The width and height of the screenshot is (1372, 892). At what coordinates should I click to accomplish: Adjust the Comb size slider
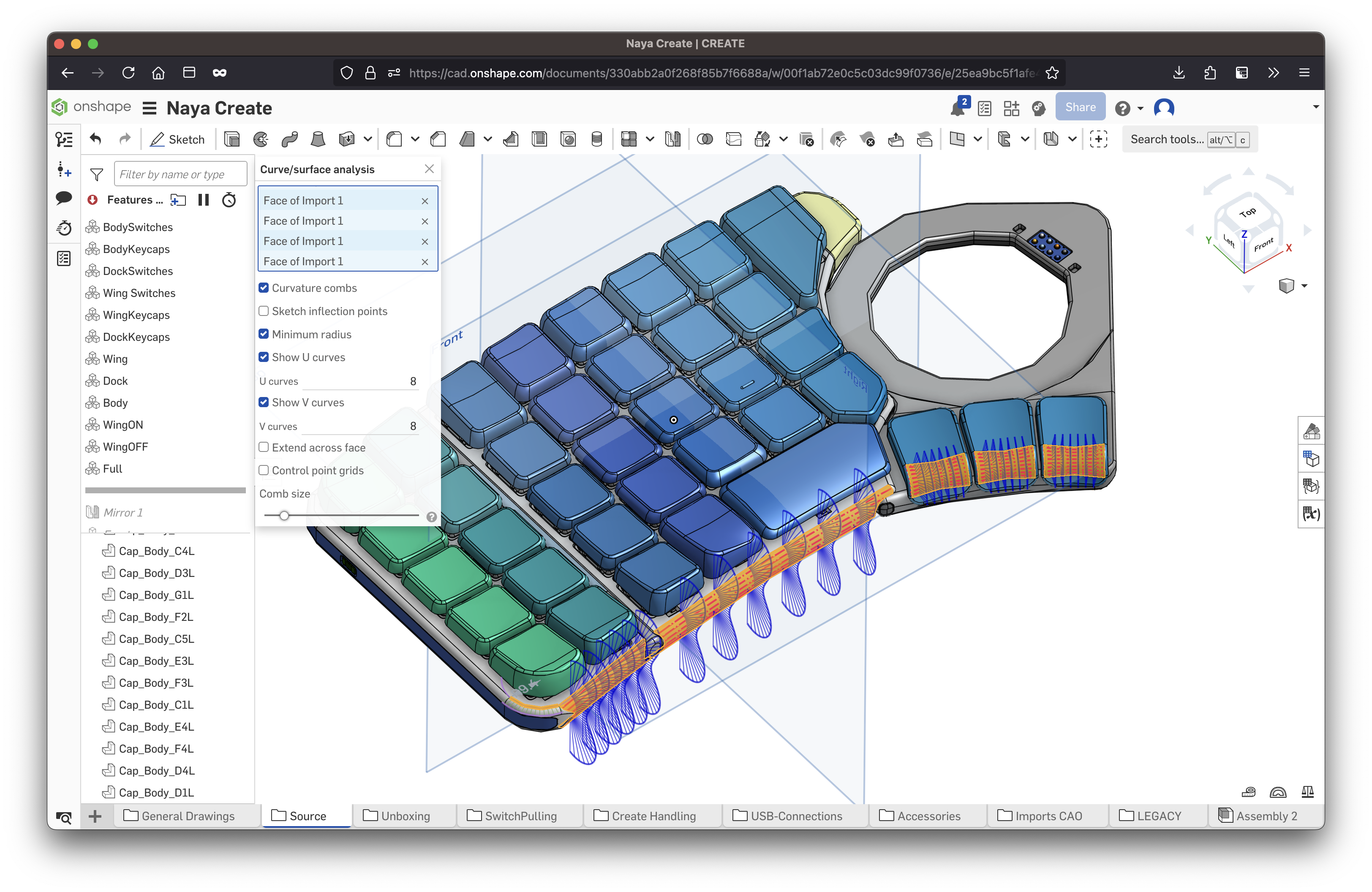(x=284, y=516)
